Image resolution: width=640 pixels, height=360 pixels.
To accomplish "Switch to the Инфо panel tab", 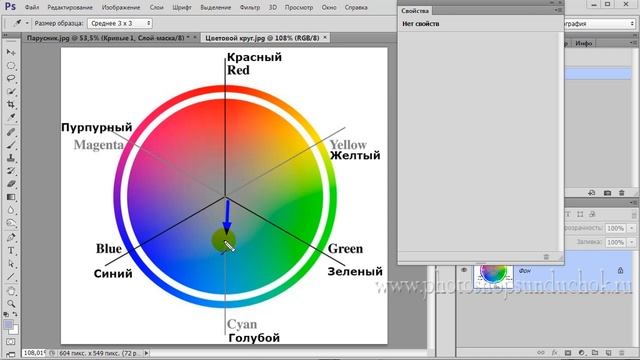I will [583, 43].
